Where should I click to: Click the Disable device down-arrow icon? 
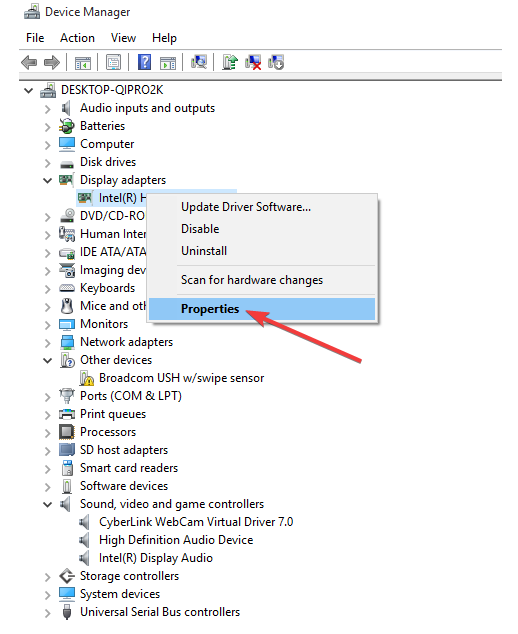tap(276, 62)
